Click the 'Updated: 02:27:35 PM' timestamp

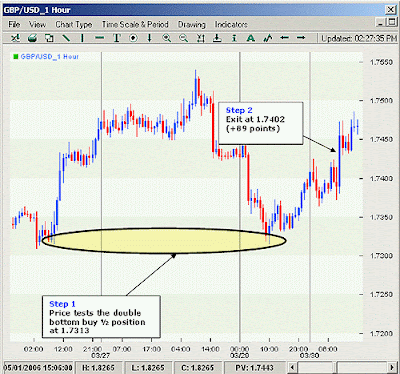359,38
